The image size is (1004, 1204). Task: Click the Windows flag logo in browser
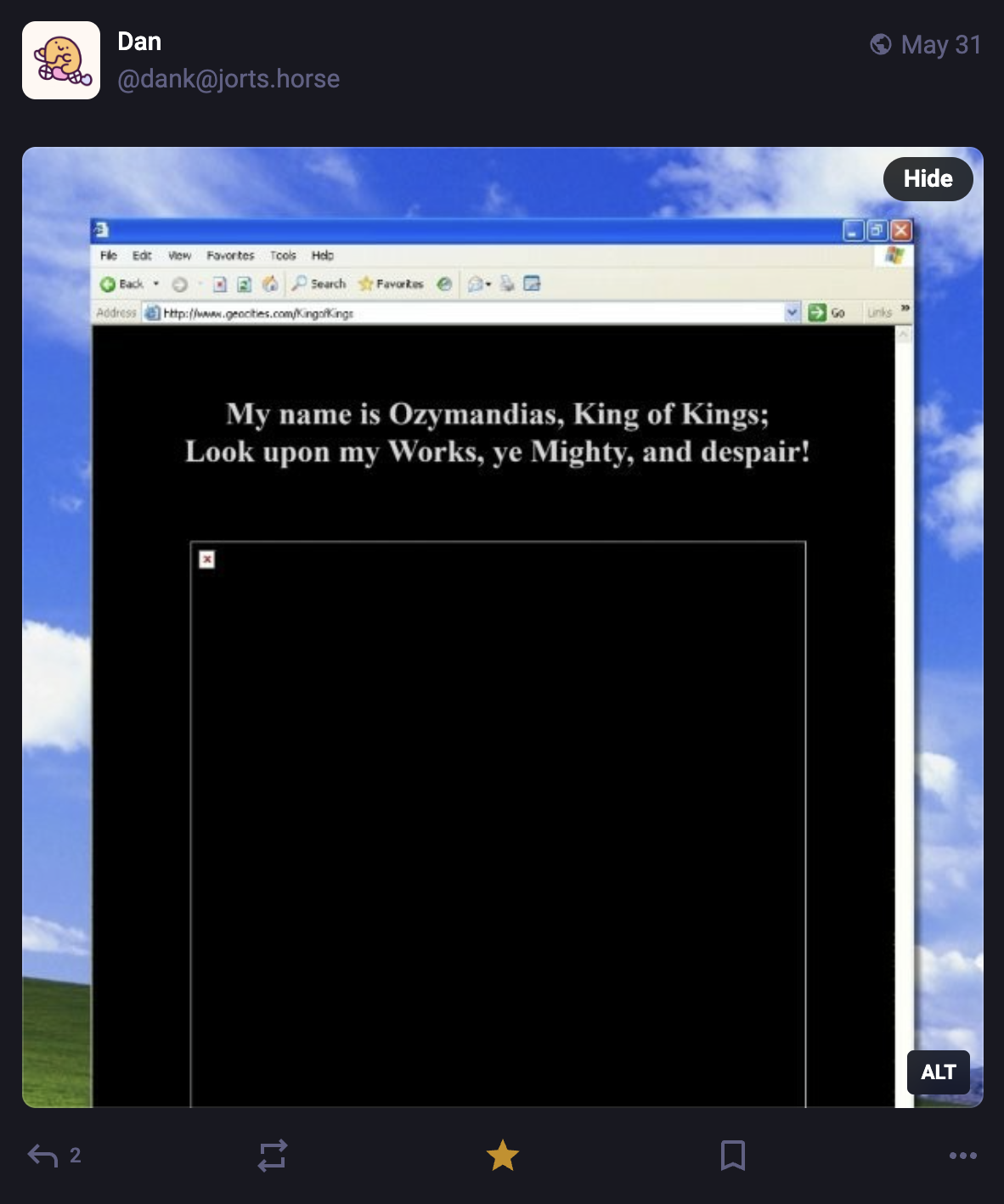click(x=894, y=256)
